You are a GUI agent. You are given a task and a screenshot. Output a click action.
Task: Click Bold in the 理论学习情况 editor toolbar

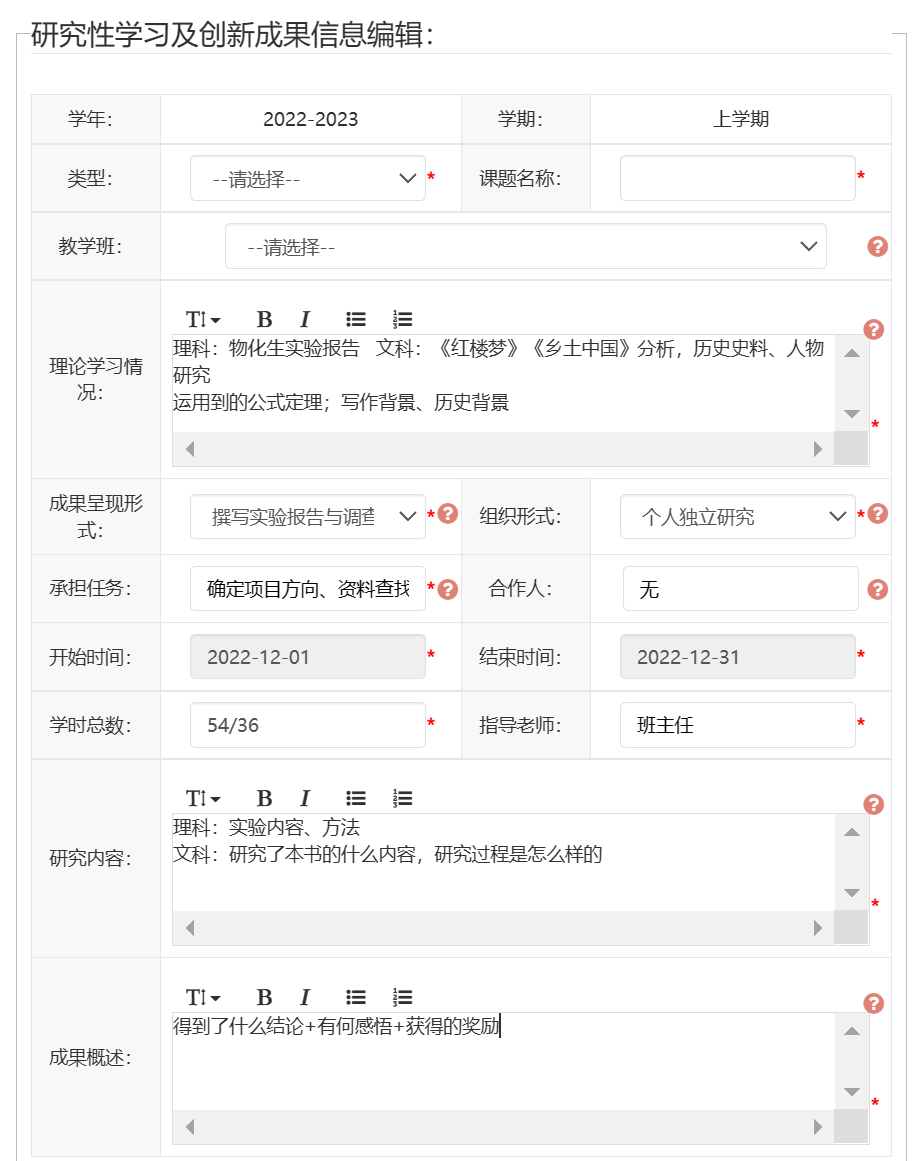tap(264, 319)
